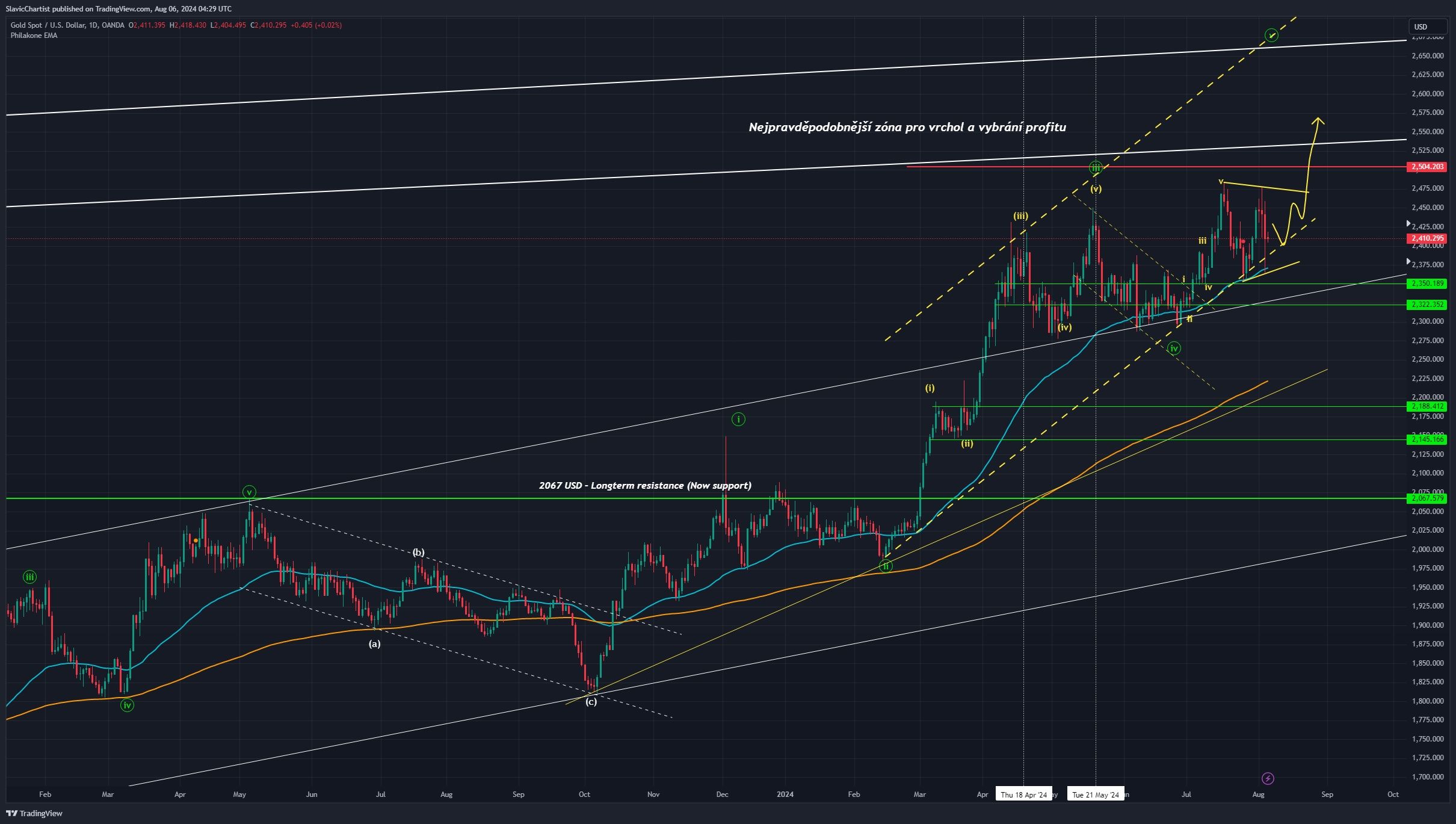Click the Tue 21 May '24 date marker
The height and width of the screenshot is (824, 1456).
[1096, 794]
